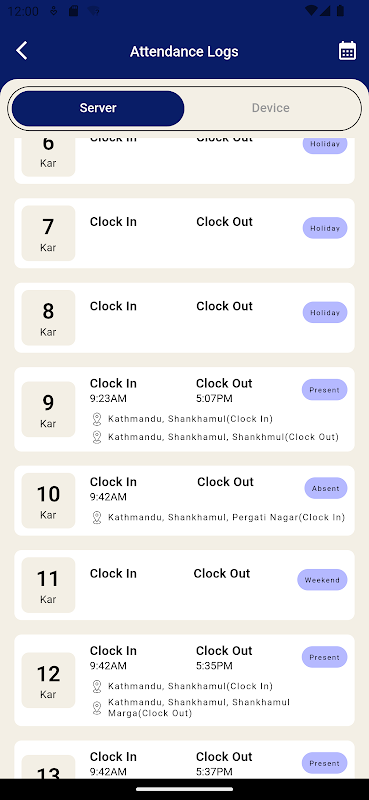Tap the Weekend badge on 11 Kar

(x=323, y=580)
